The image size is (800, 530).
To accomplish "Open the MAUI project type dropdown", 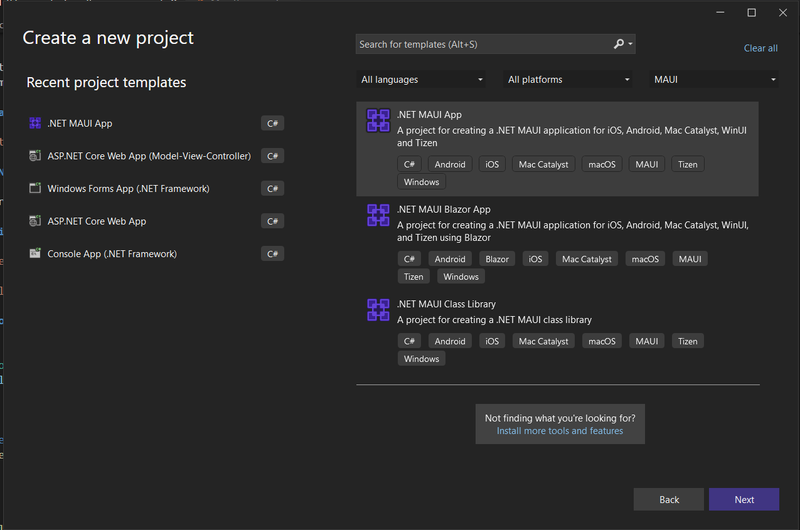I will point(714,80).
